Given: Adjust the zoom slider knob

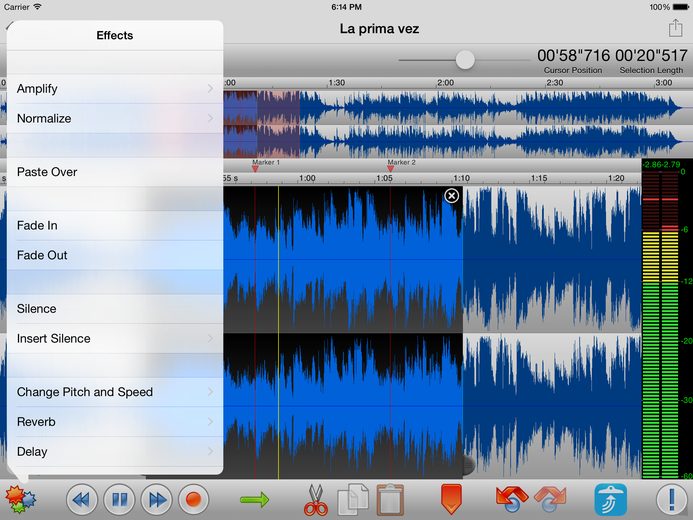Looking at the screenshot, I should 465,60.
